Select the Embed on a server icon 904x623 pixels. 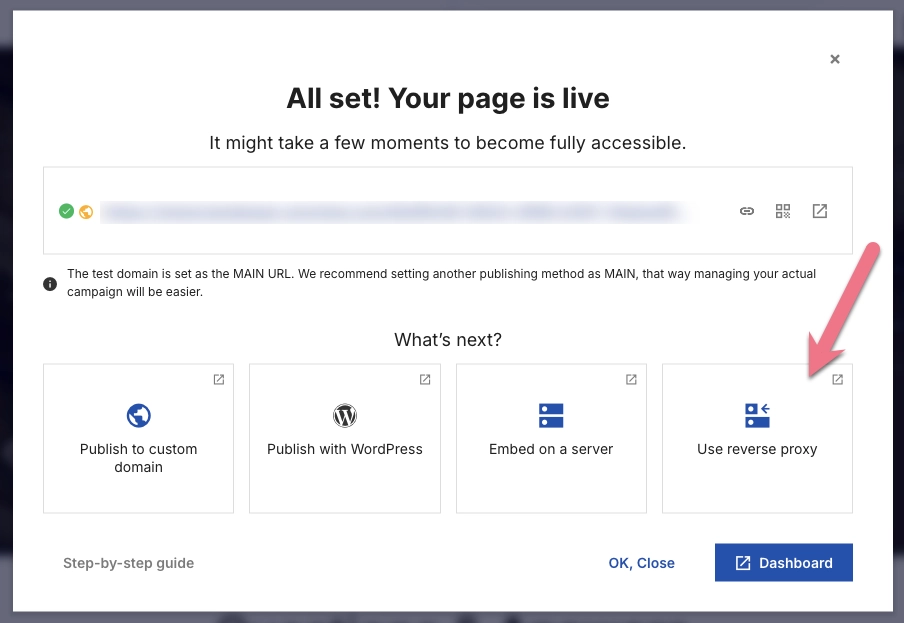pyautogui.click(x=551, y=415)
